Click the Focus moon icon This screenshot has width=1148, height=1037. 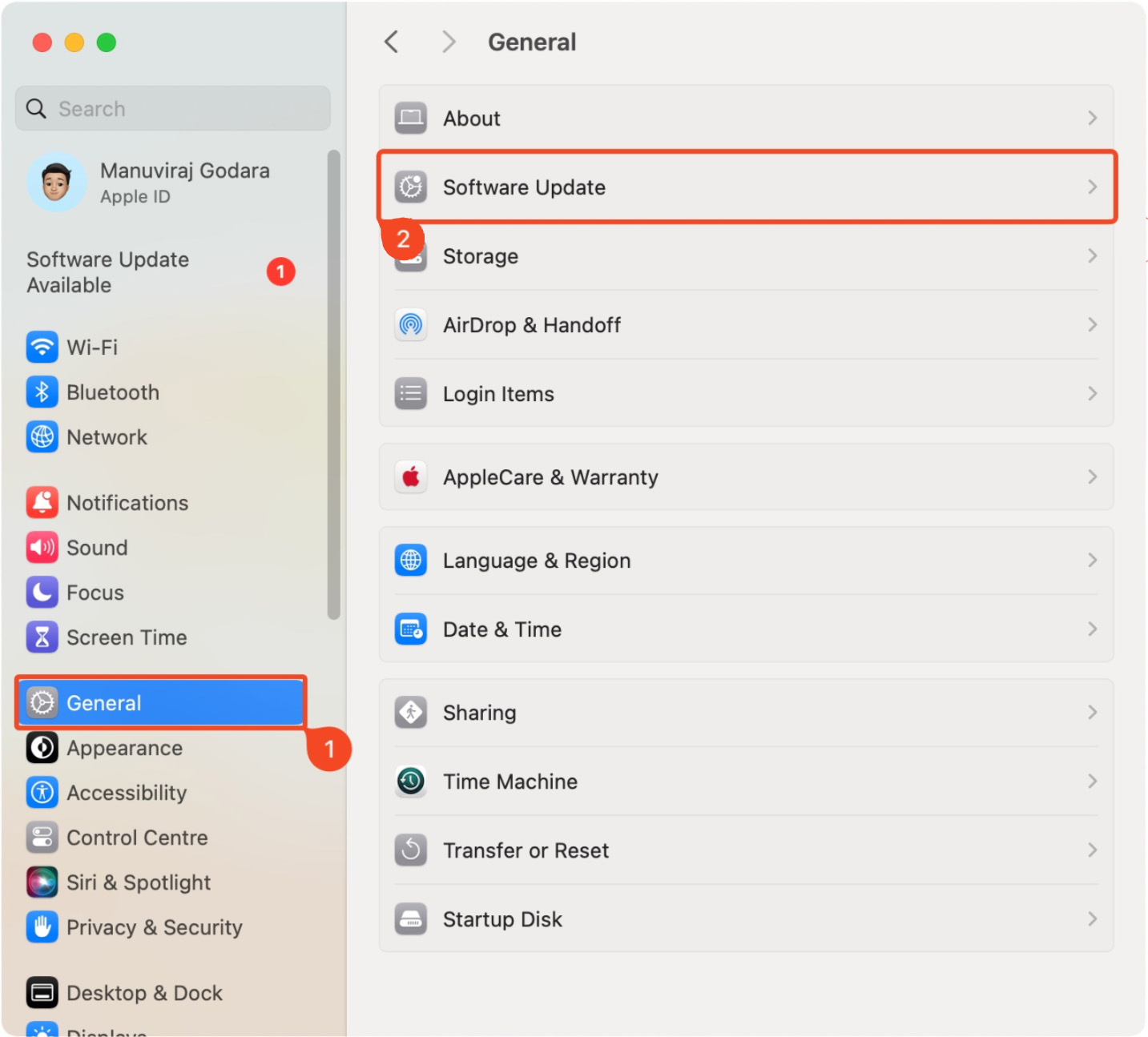coord(42,592)
